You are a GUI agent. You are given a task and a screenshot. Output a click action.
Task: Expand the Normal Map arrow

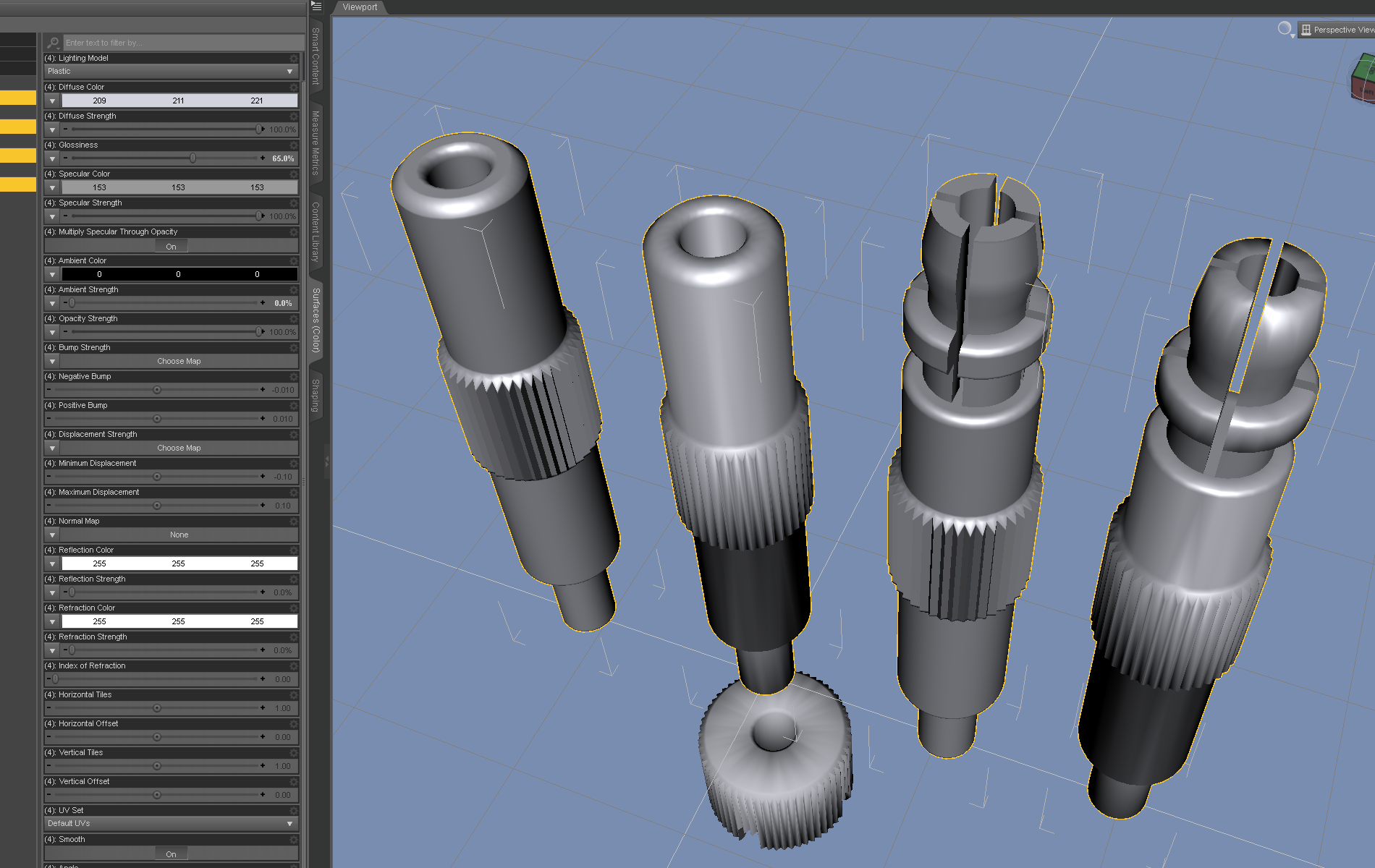point(53,535)
